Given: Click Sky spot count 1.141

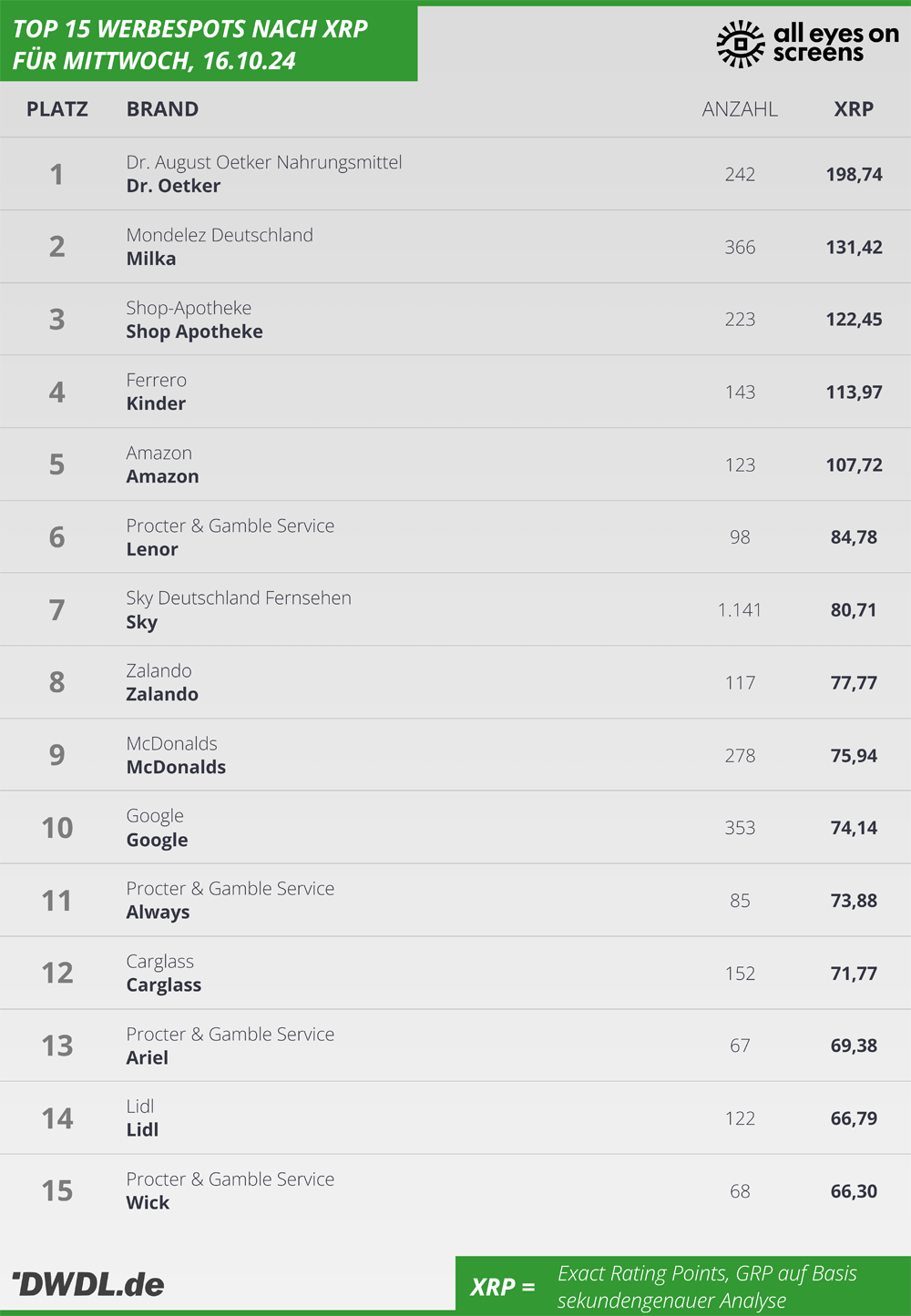Looking at the screenshot, I should [x=740, y=610].
